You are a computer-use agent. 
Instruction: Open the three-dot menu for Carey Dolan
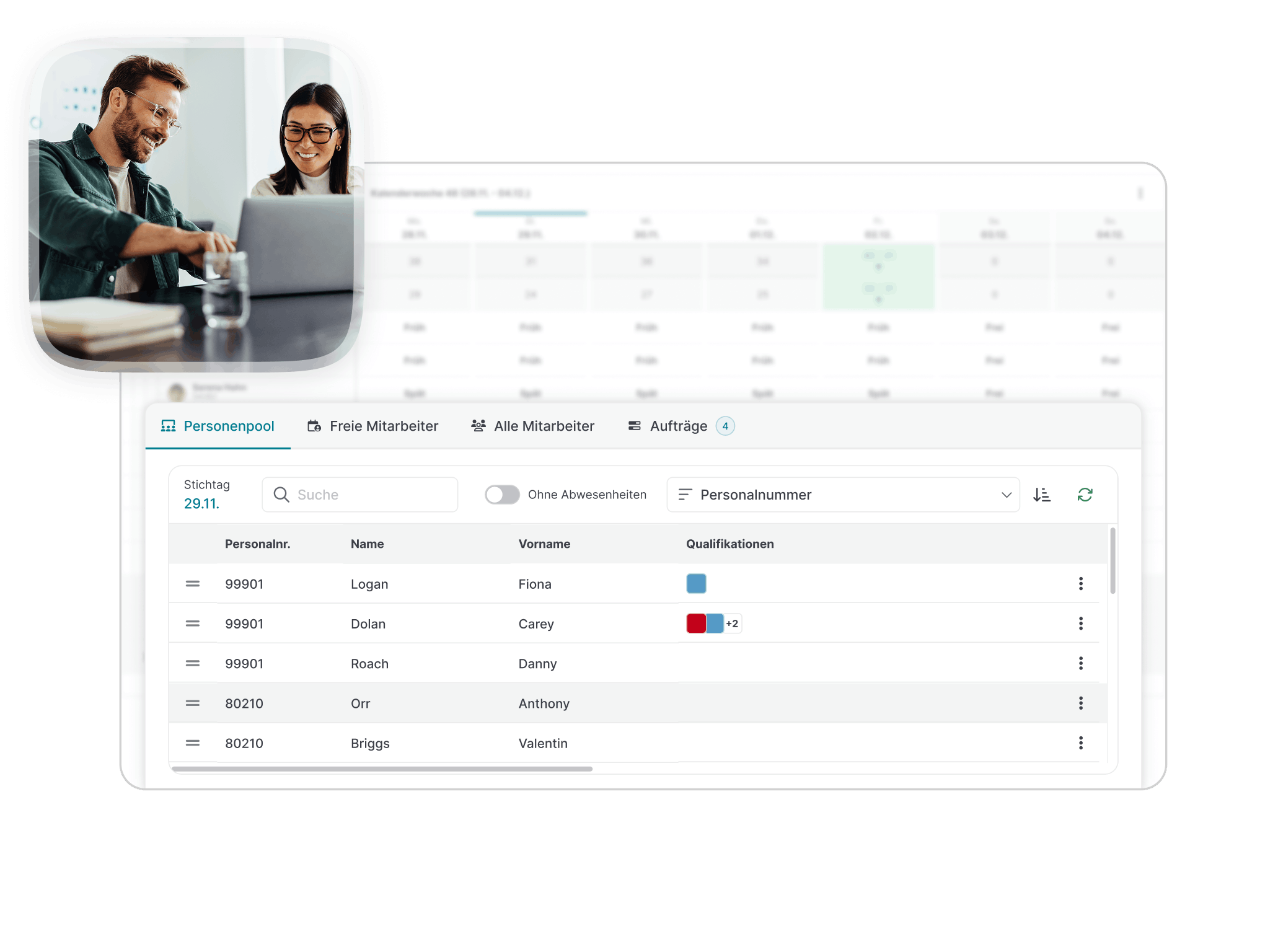(1080, 624)
